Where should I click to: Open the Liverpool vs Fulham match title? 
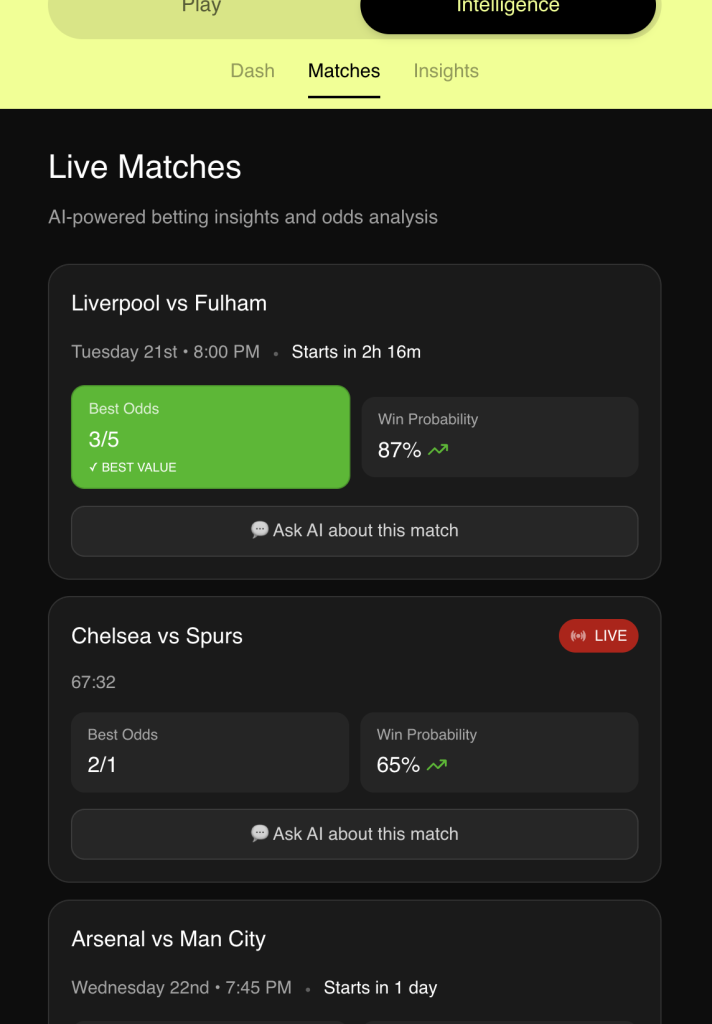(x=169, y=304)
